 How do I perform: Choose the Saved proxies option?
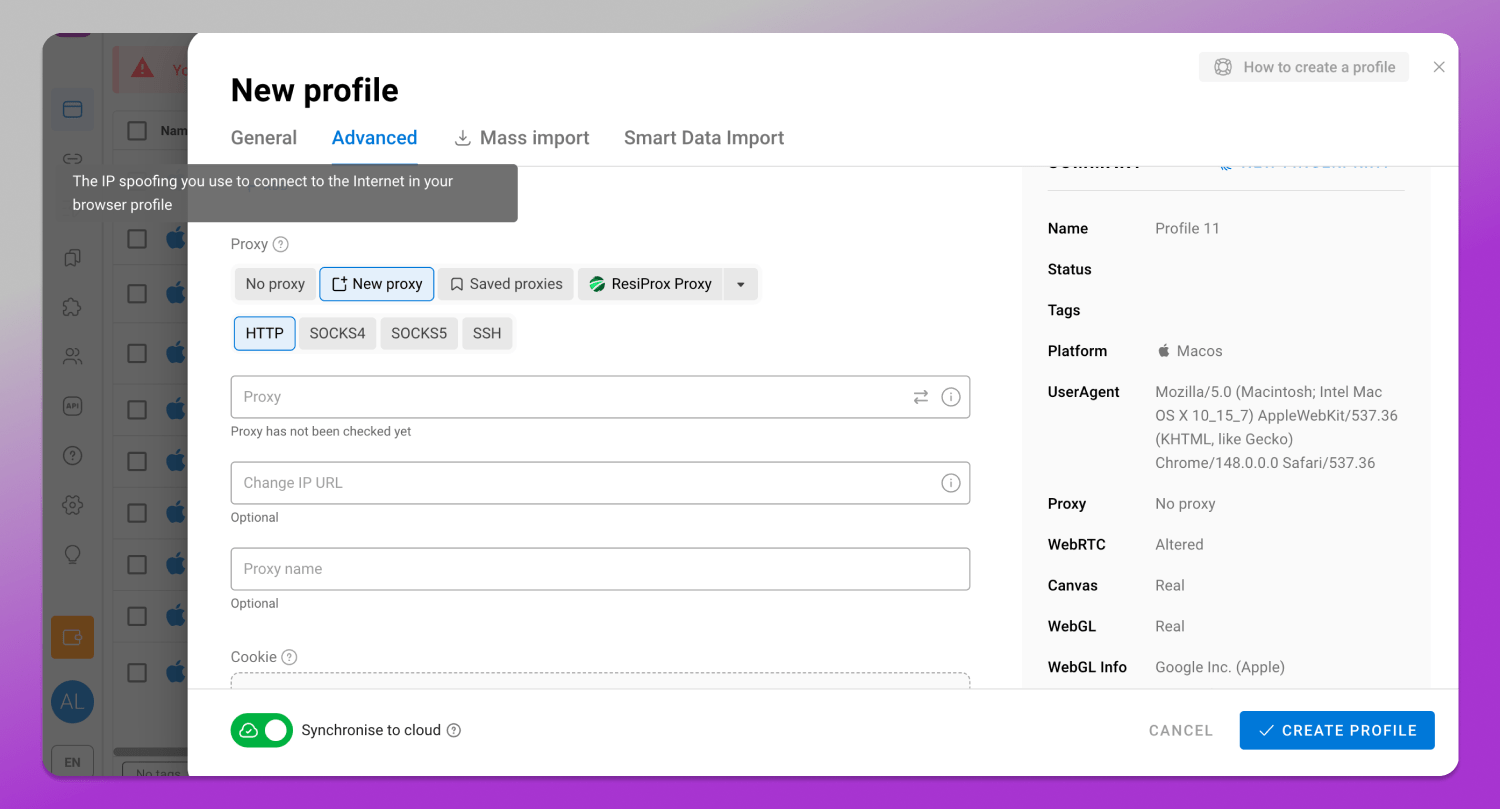pyautogui.click(x=506, y=284)
